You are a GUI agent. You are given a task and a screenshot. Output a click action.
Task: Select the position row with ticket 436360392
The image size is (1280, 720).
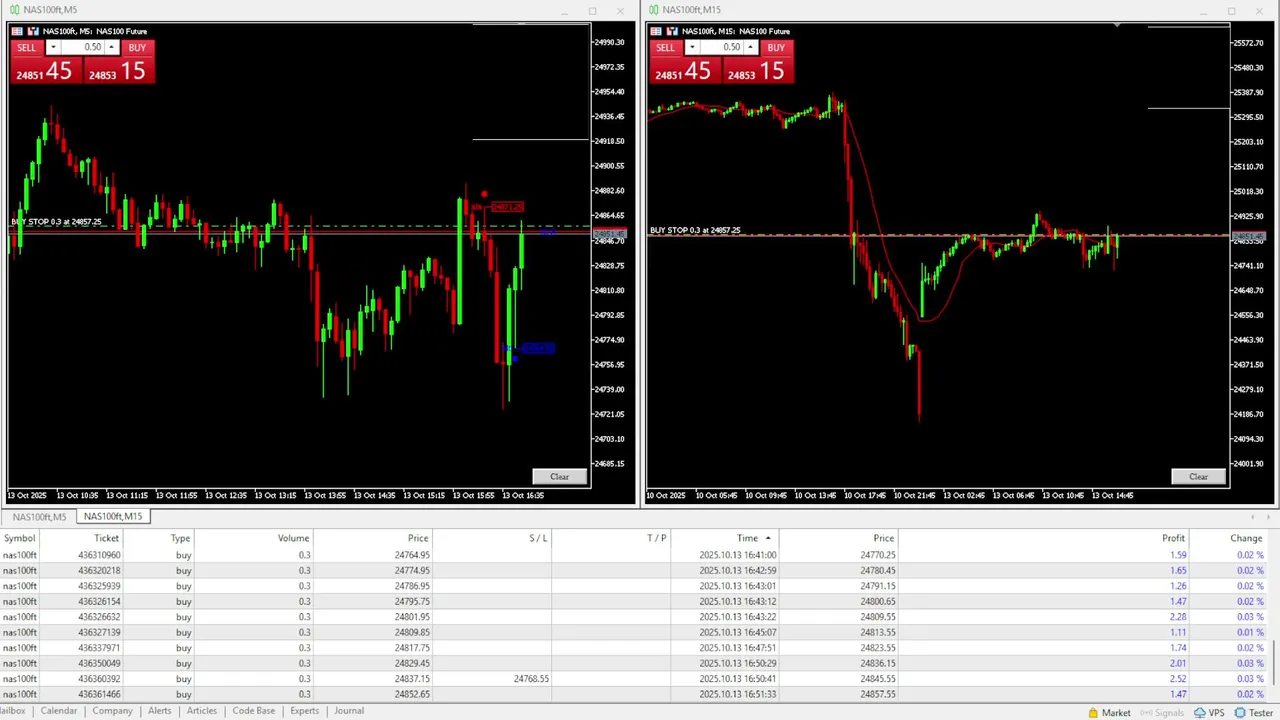[x=635, y=679]
